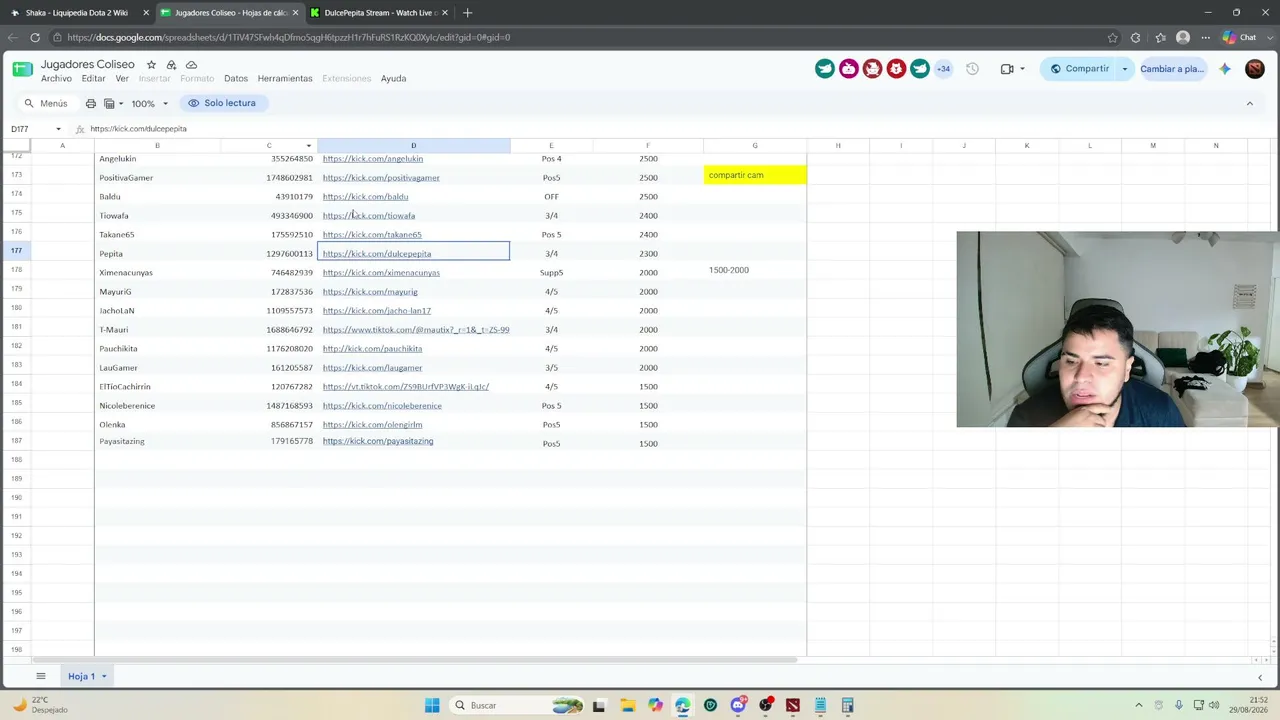Expand the Hoja 1 sheet menu
Screen dimensions: 1280x720
coord(103,676)
